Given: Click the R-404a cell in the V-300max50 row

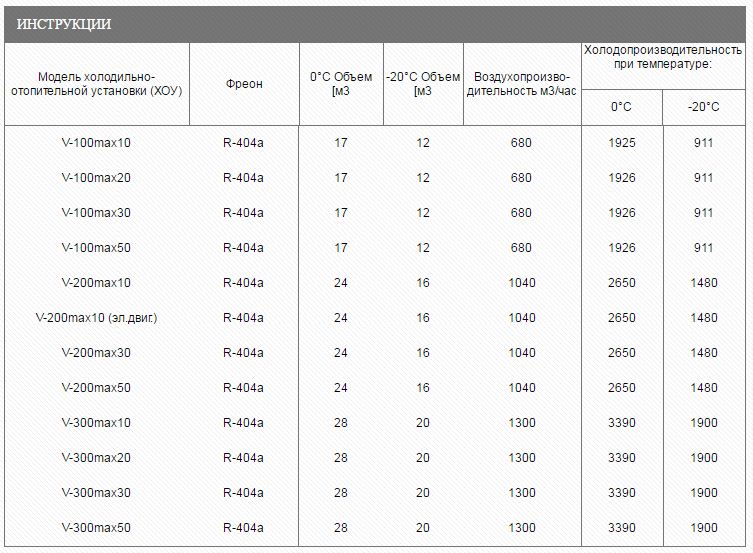Looking at the screenshot, I should [x=243, y=528].
